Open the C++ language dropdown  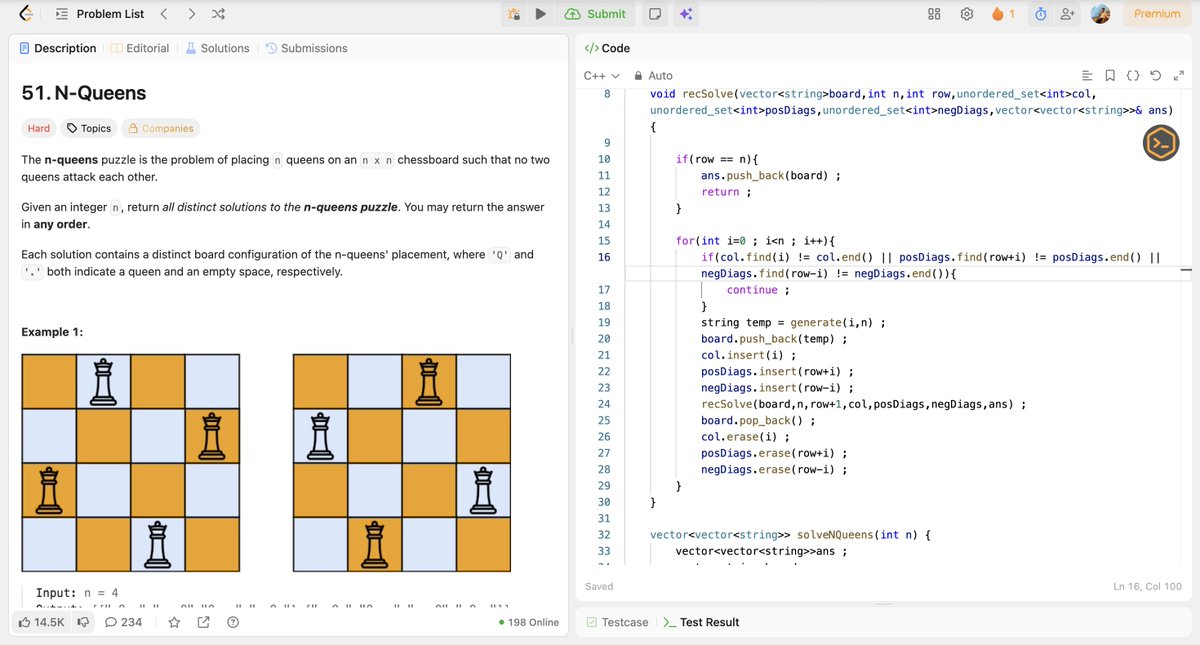[x=601, y=76]
